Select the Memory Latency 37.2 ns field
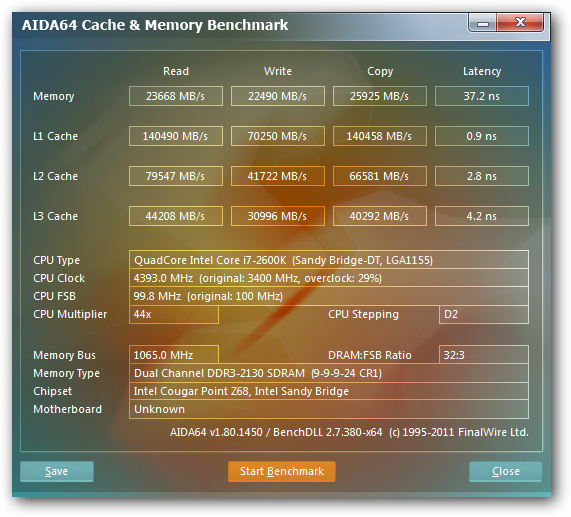The height and width of the screenshot is (517, 571). [481, 96]
